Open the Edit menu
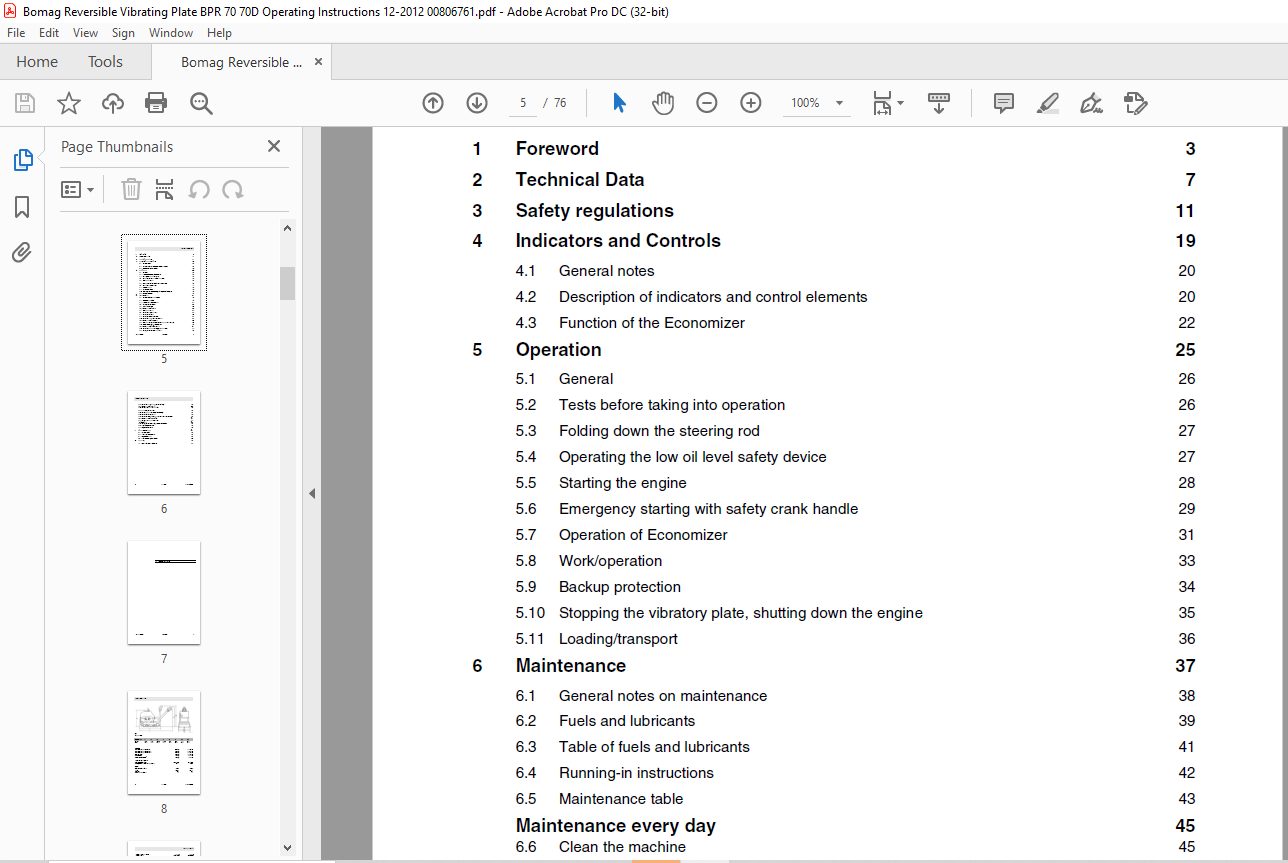 pos(49,33)
